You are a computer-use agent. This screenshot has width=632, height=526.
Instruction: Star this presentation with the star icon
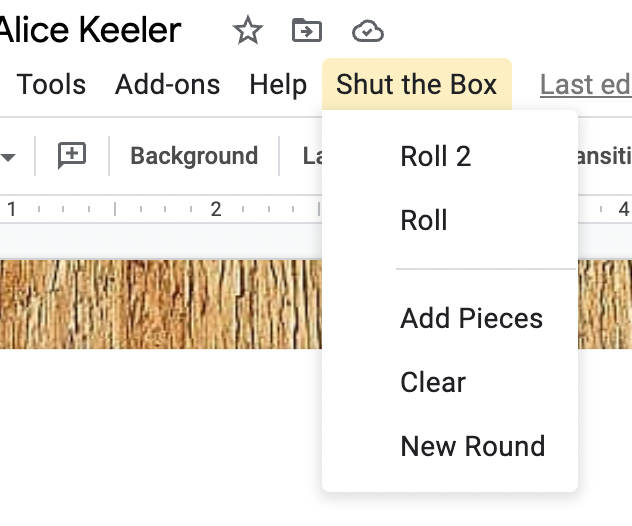coord(247,30)
